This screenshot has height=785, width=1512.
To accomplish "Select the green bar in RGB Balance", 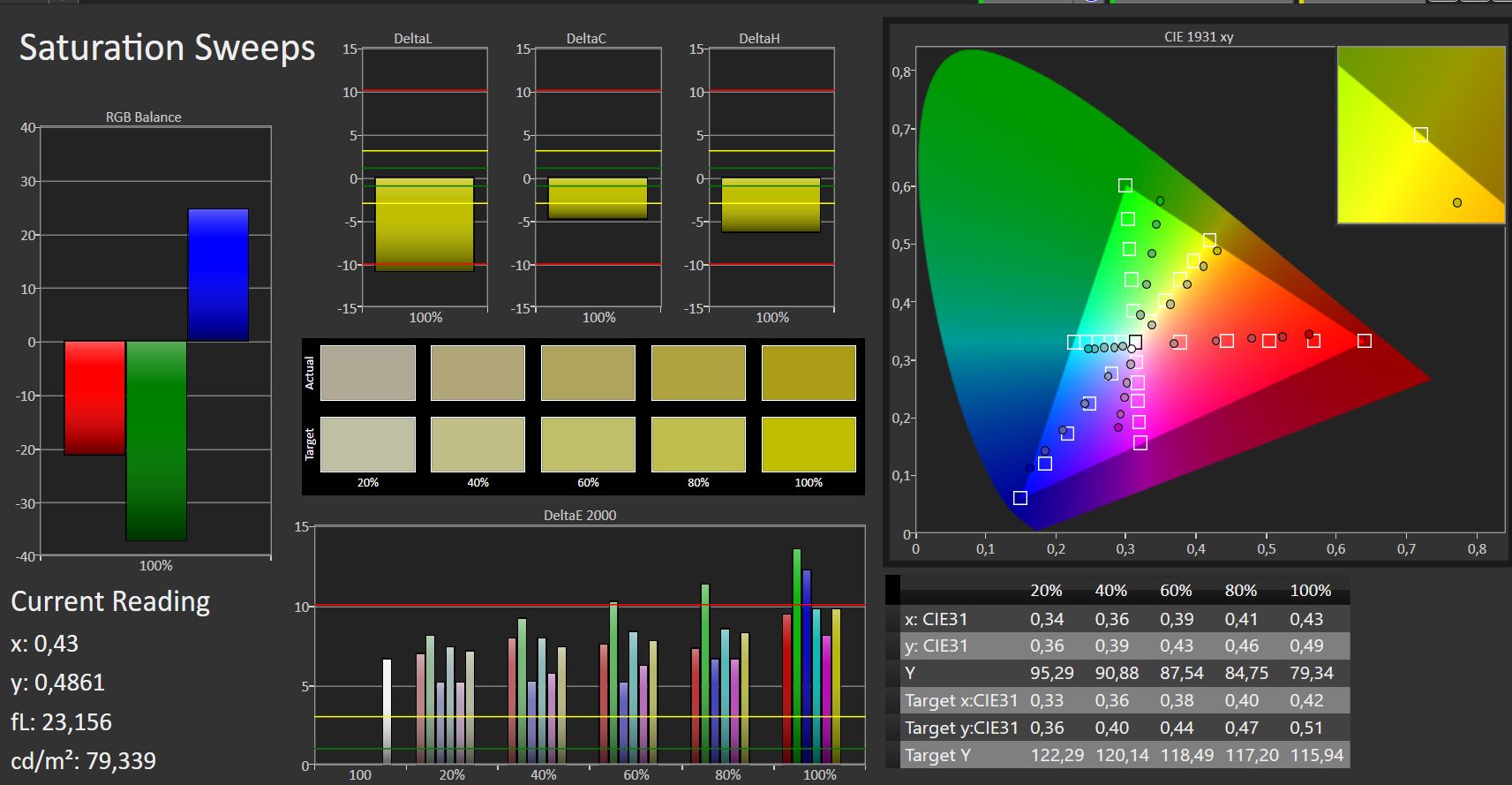I will coord(156,441).
